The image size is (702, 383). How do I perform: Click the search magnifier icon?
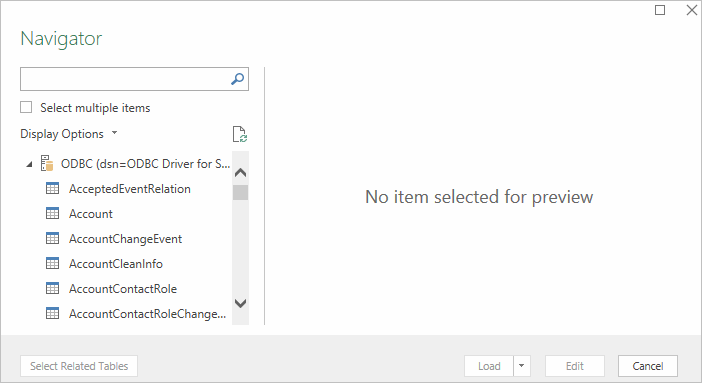pos(237,79)
